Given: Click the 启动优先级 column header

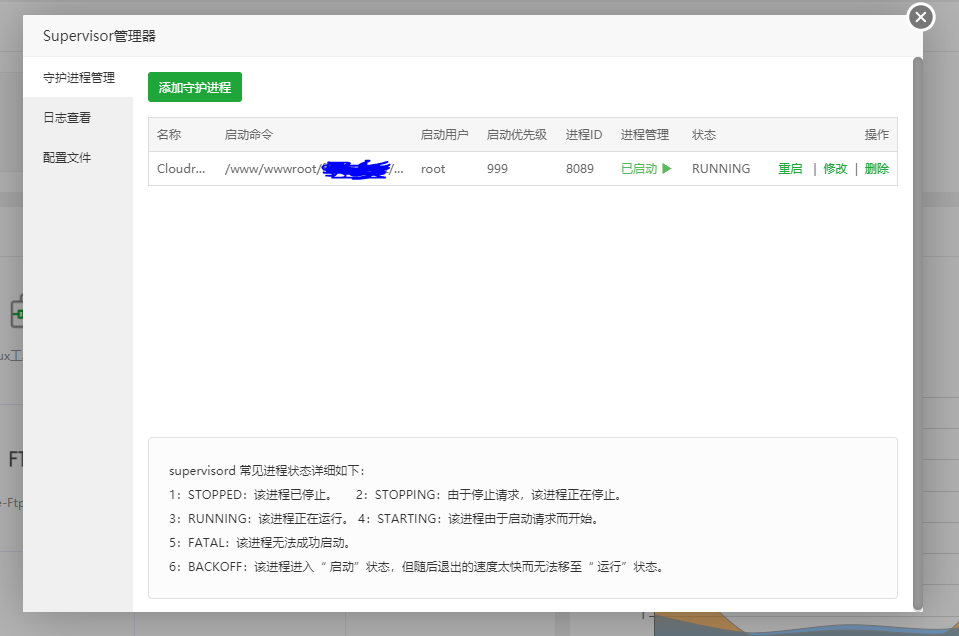Looking at the screenshot, I should 516,135.
